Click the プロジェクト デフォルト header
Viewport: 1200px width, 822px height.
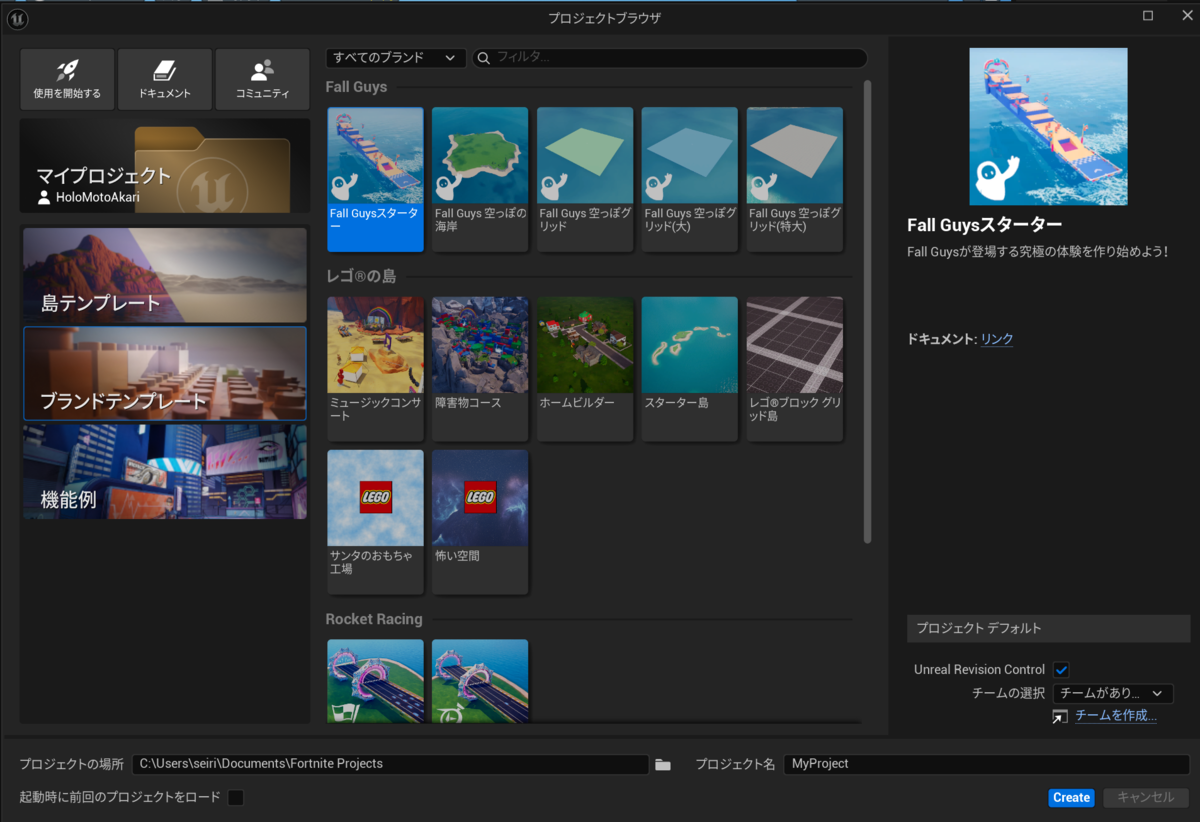1048,628
